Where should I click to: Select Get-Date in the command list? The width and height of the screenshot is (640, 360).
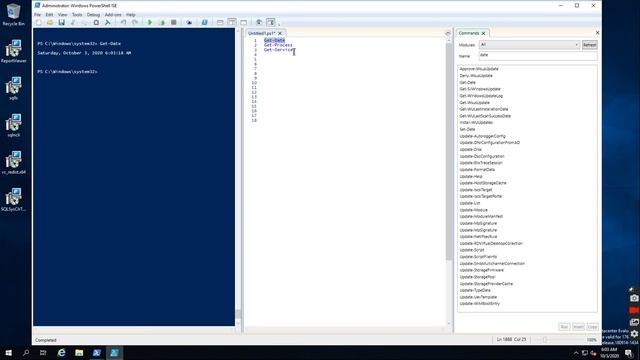467,82
